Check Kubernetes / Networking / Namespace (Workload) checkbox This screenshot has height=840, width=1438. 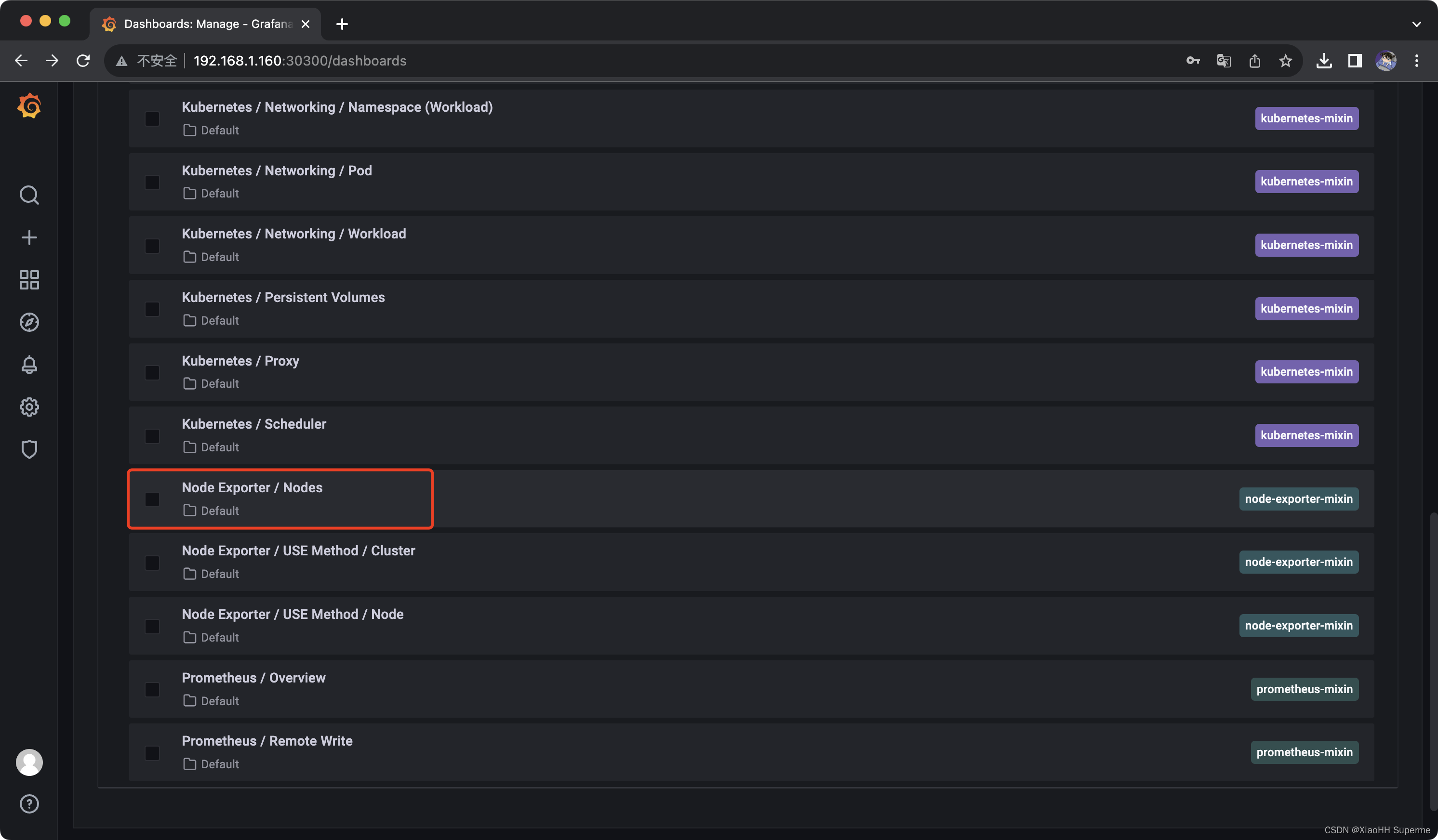point(152,118)
